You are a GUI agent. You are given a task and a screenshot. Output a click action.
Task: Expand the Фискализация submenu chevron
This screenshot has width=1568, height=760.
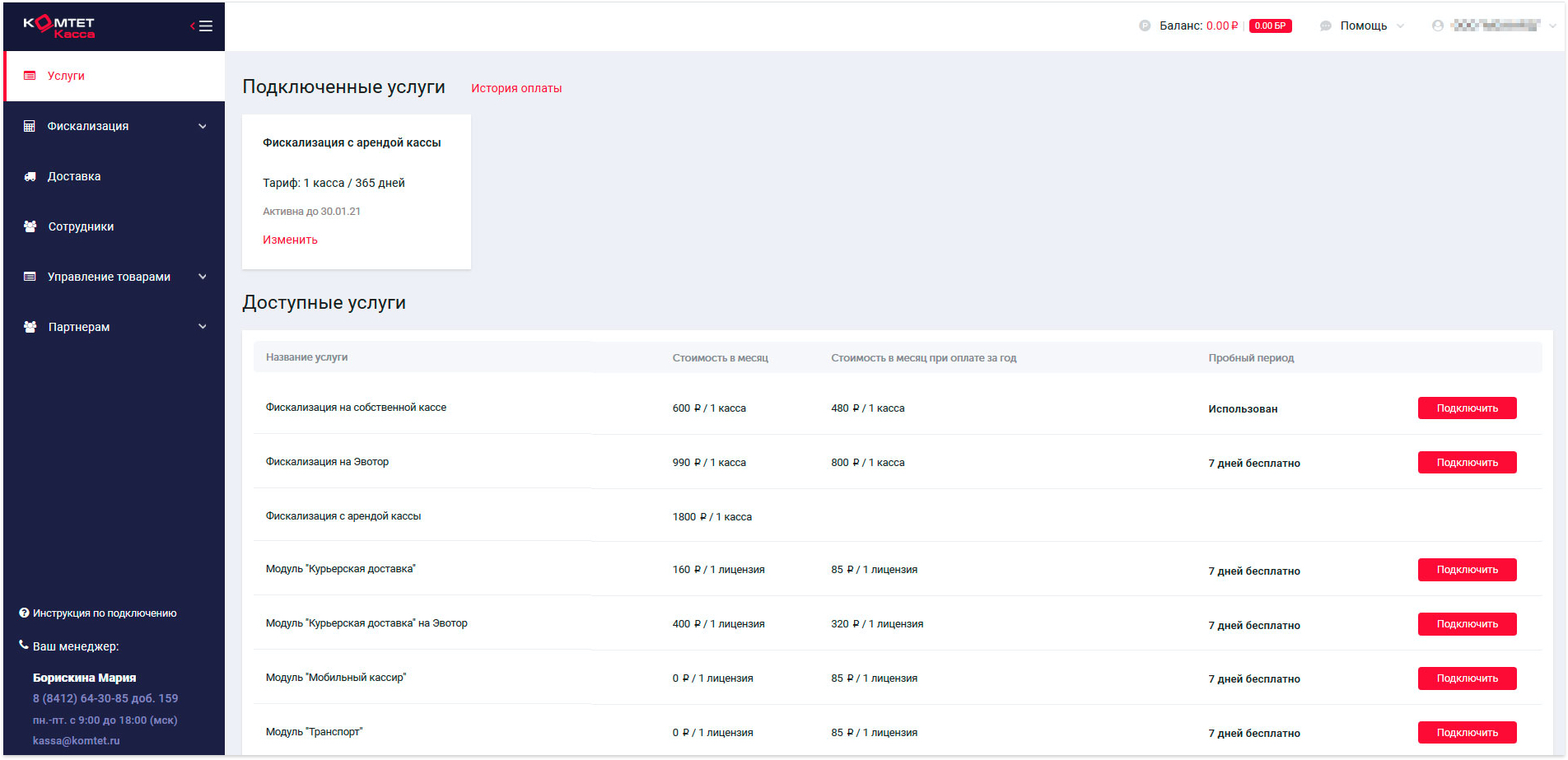tap(203, 126)
